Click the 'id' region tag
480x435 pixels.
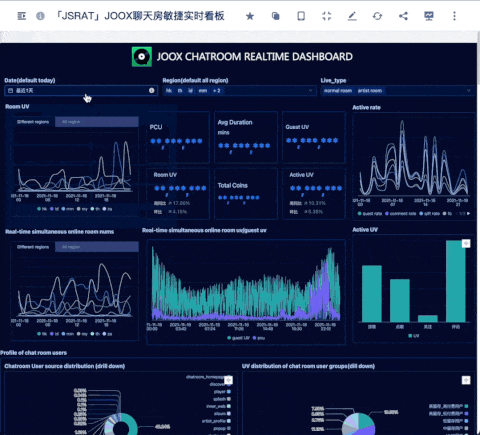(x=190, y=91)
